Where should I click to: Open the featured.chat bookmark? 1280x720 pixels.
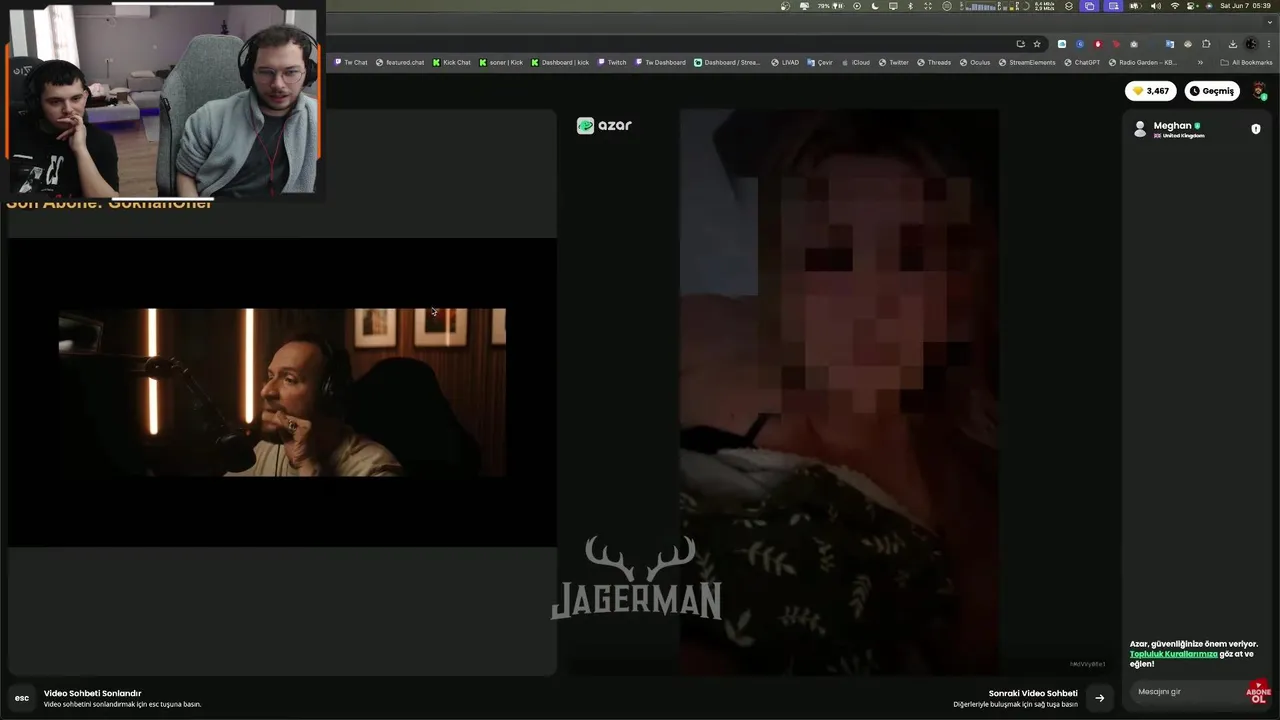click(x=400, y=62)
